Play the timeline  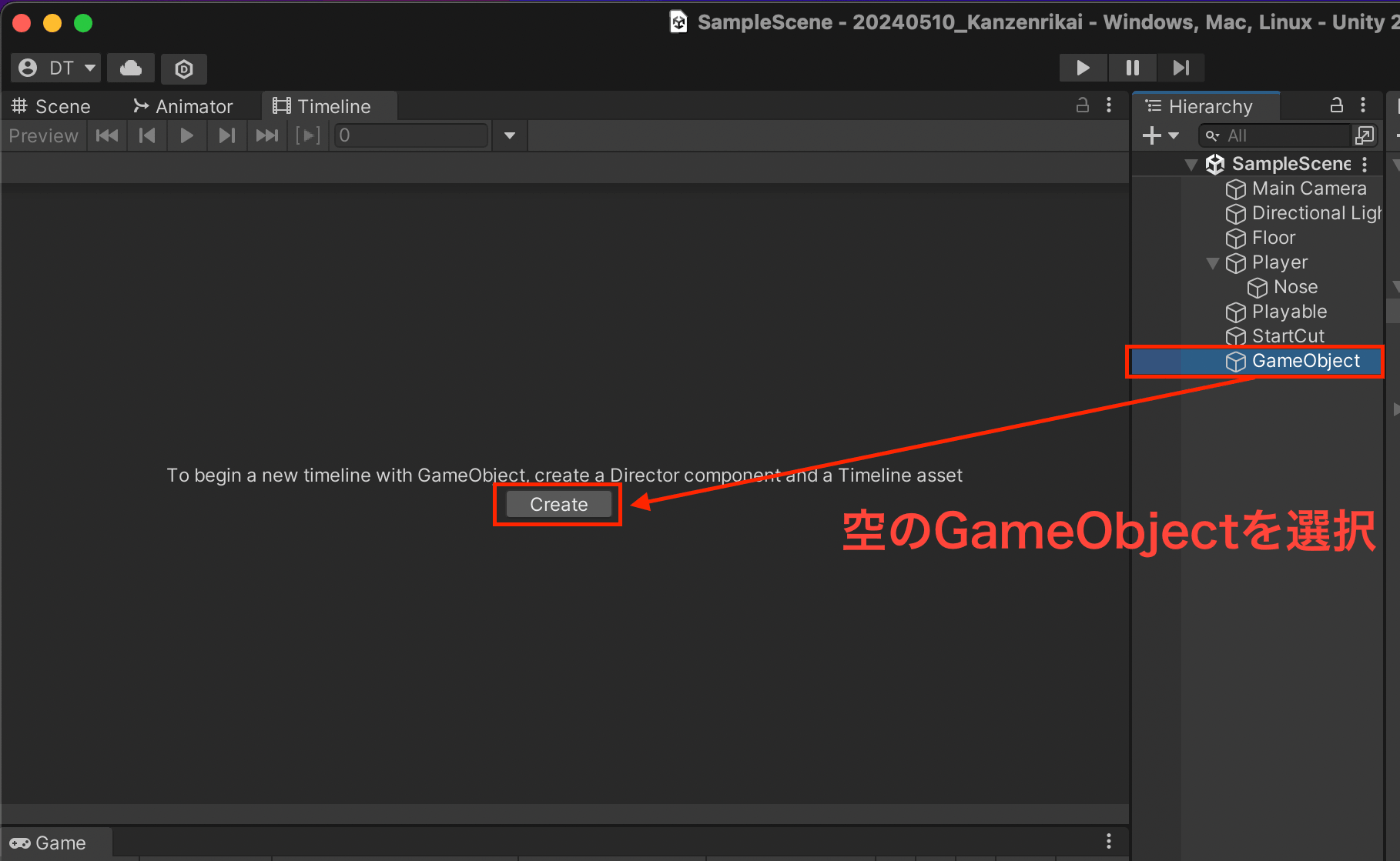coord(187,136)
